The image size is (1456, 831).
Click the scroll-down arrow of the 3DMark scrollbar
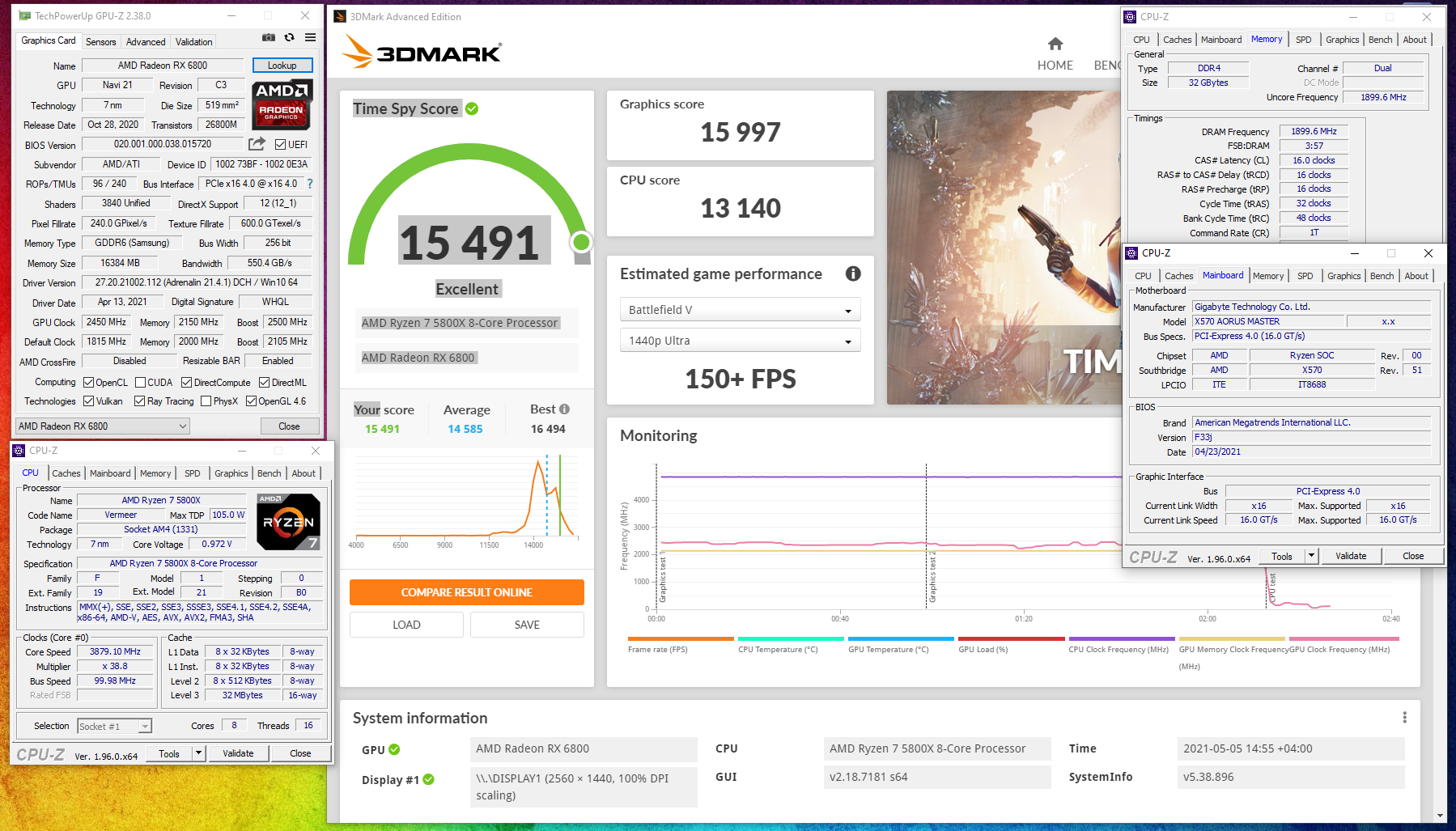pos(1440,816)
